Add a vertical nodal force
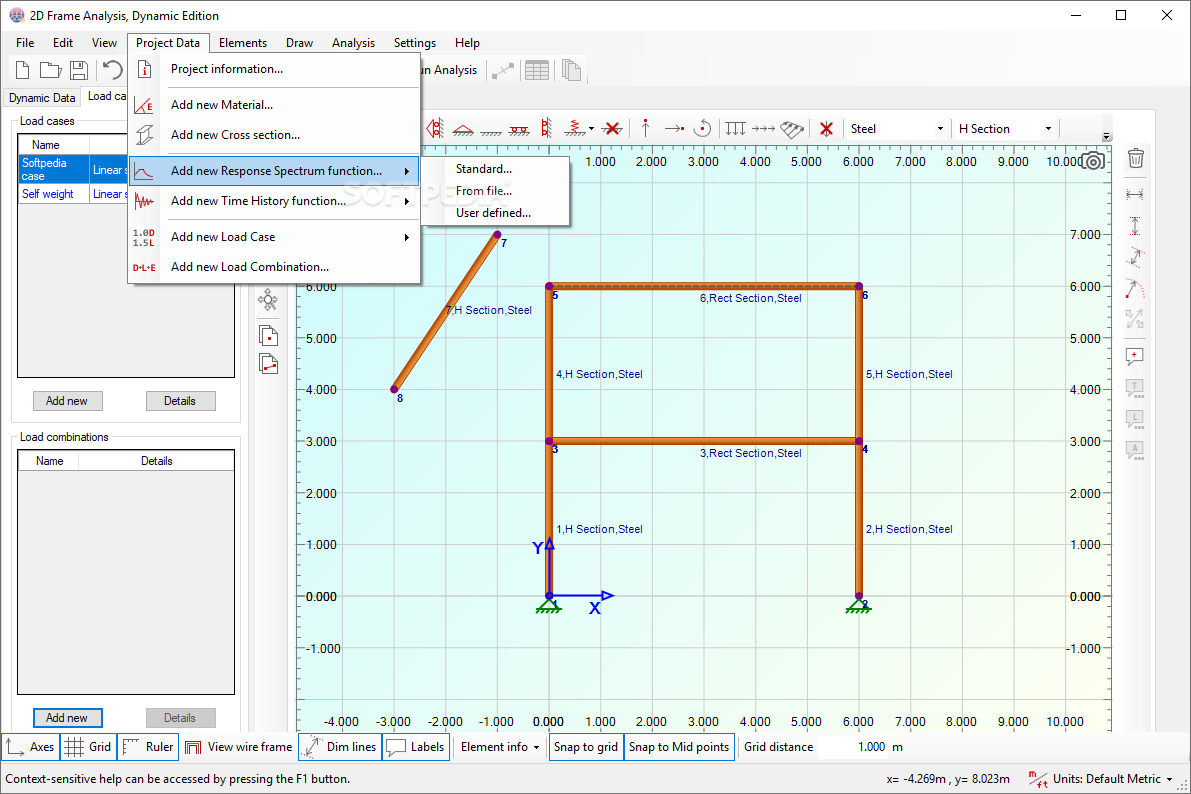The width and height of the screenshot is (1191, 794). 646,128
